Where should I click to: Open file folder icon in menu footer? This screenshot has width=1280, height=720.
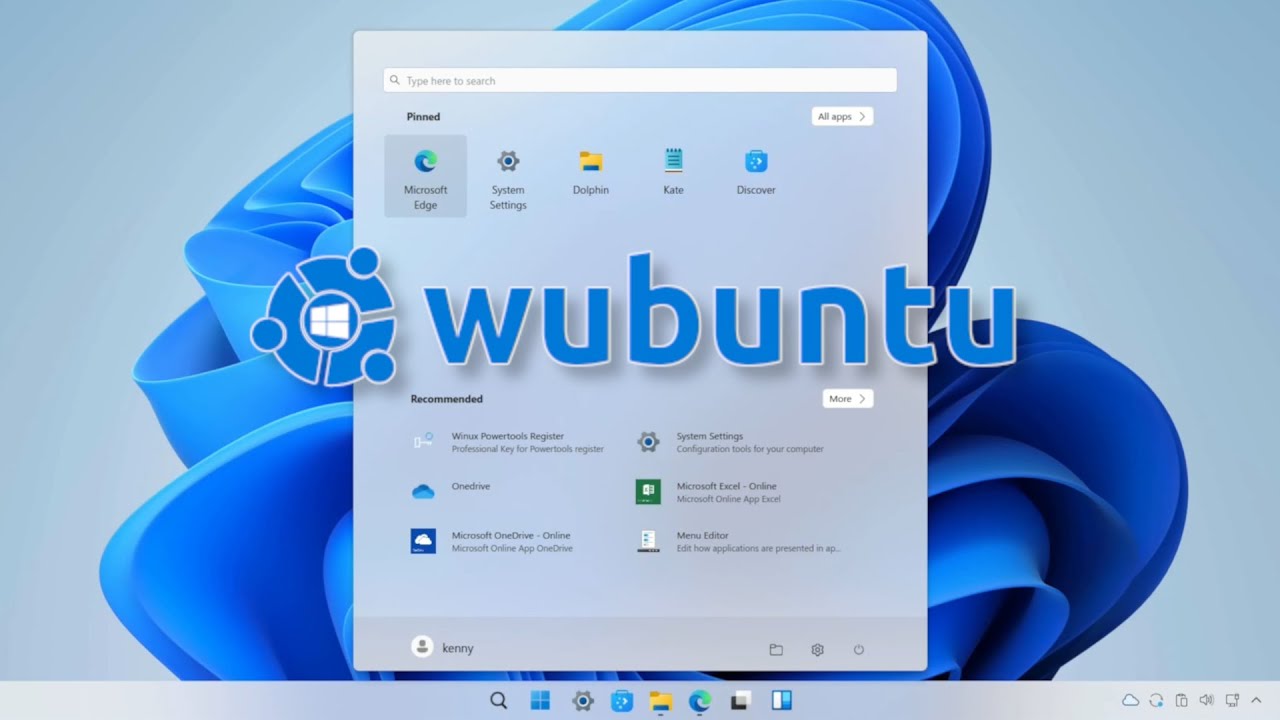coord(776,650)
